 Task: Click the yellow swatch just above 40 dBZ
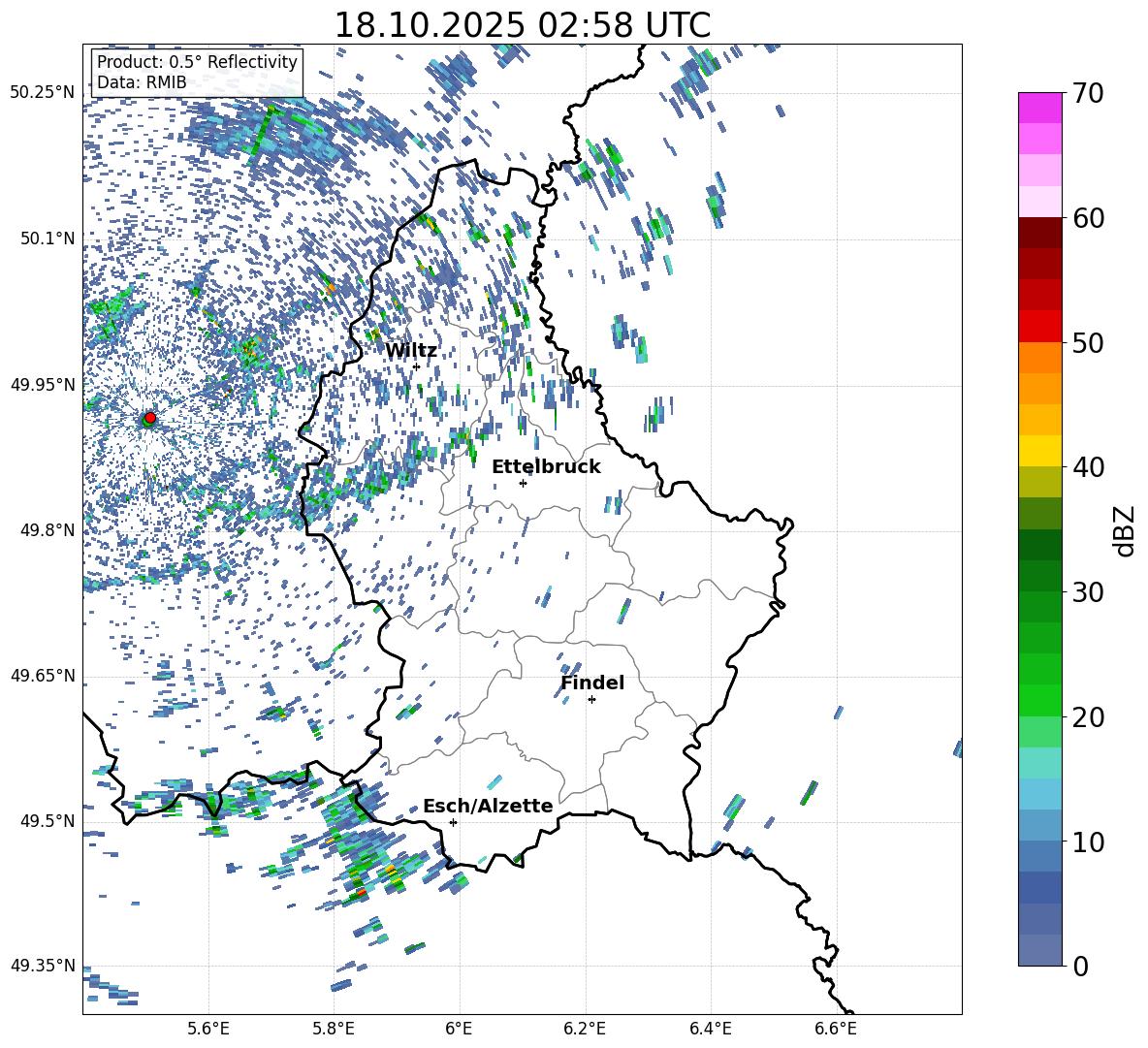[x=1039, y=450]
